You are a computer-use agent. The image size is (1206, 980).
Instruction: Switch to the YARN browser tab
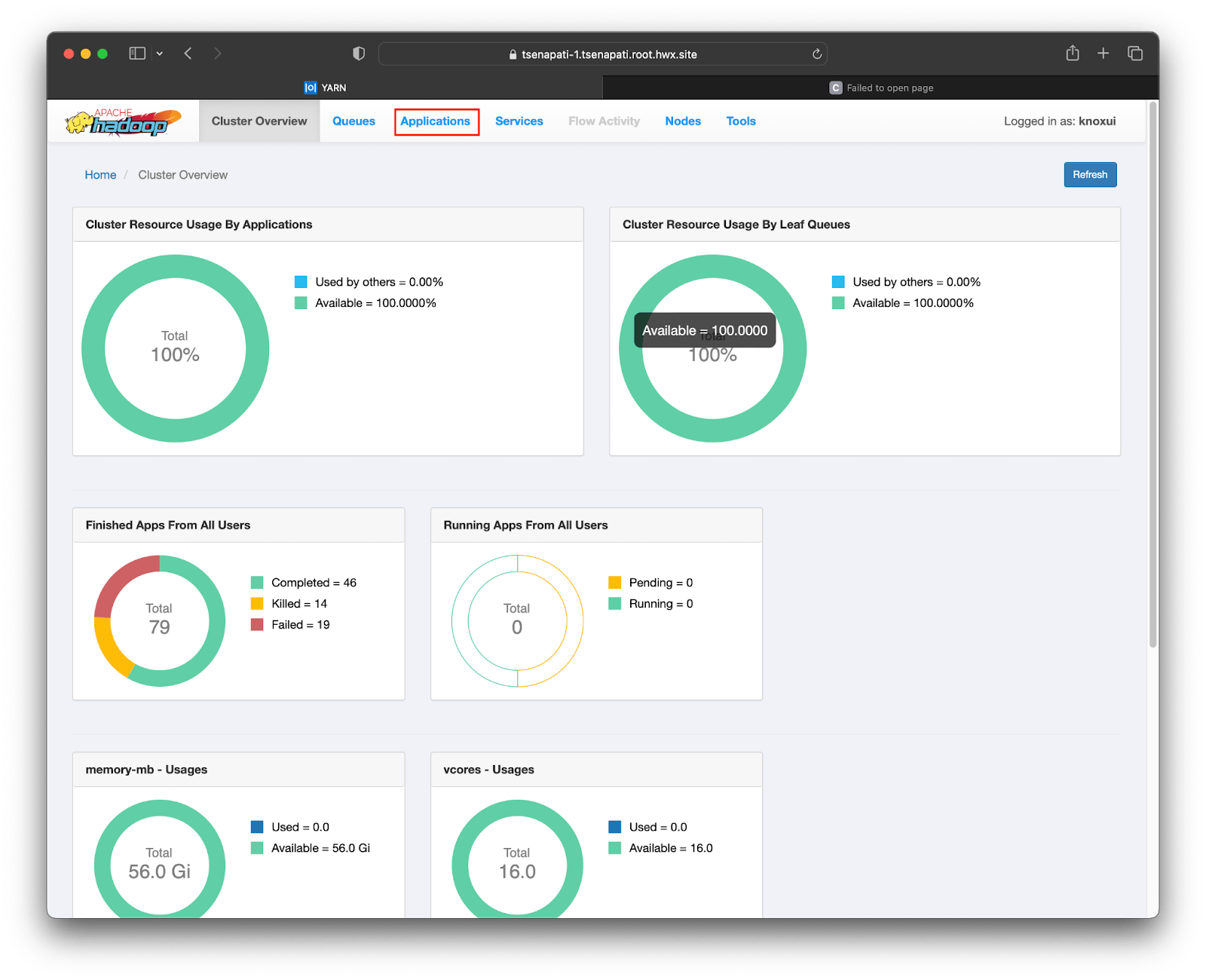click(x=325, y=87)
